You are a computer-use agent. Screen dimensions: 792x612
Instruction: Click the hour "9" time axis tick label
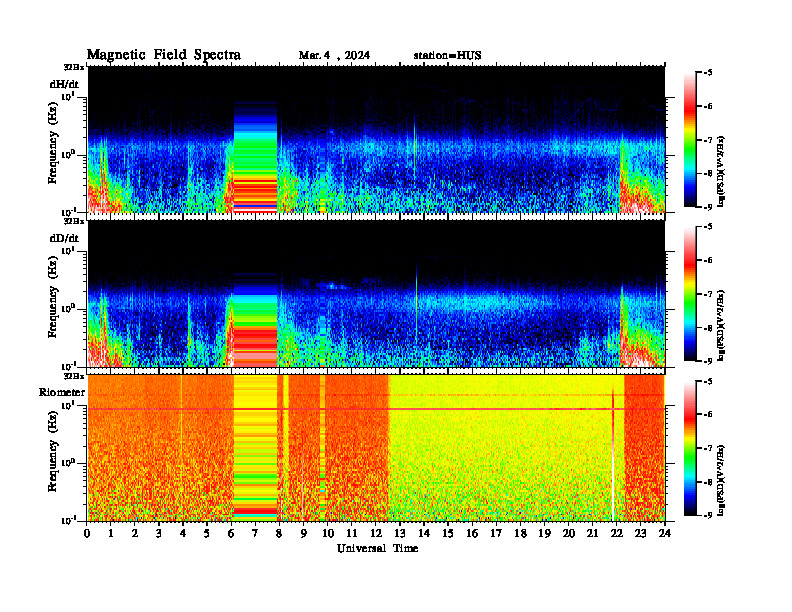pos(304,533)
